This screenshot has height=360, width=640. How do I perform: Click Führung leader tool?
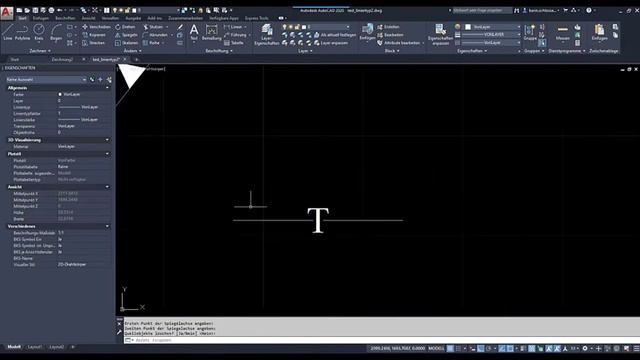pos(236,35)
